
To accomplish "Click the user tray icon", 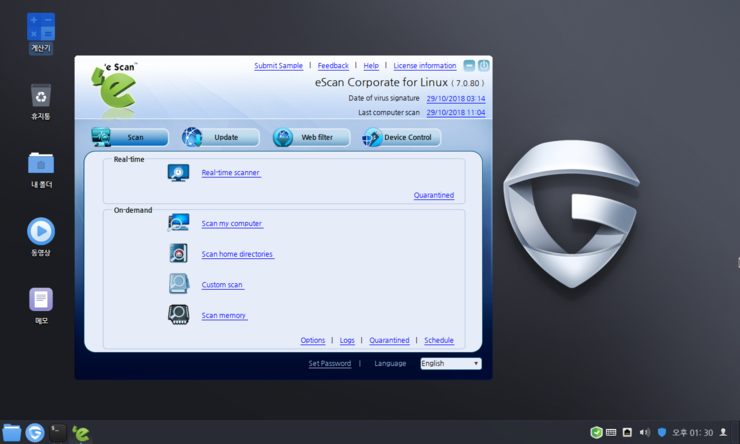I will click(723, 432).
